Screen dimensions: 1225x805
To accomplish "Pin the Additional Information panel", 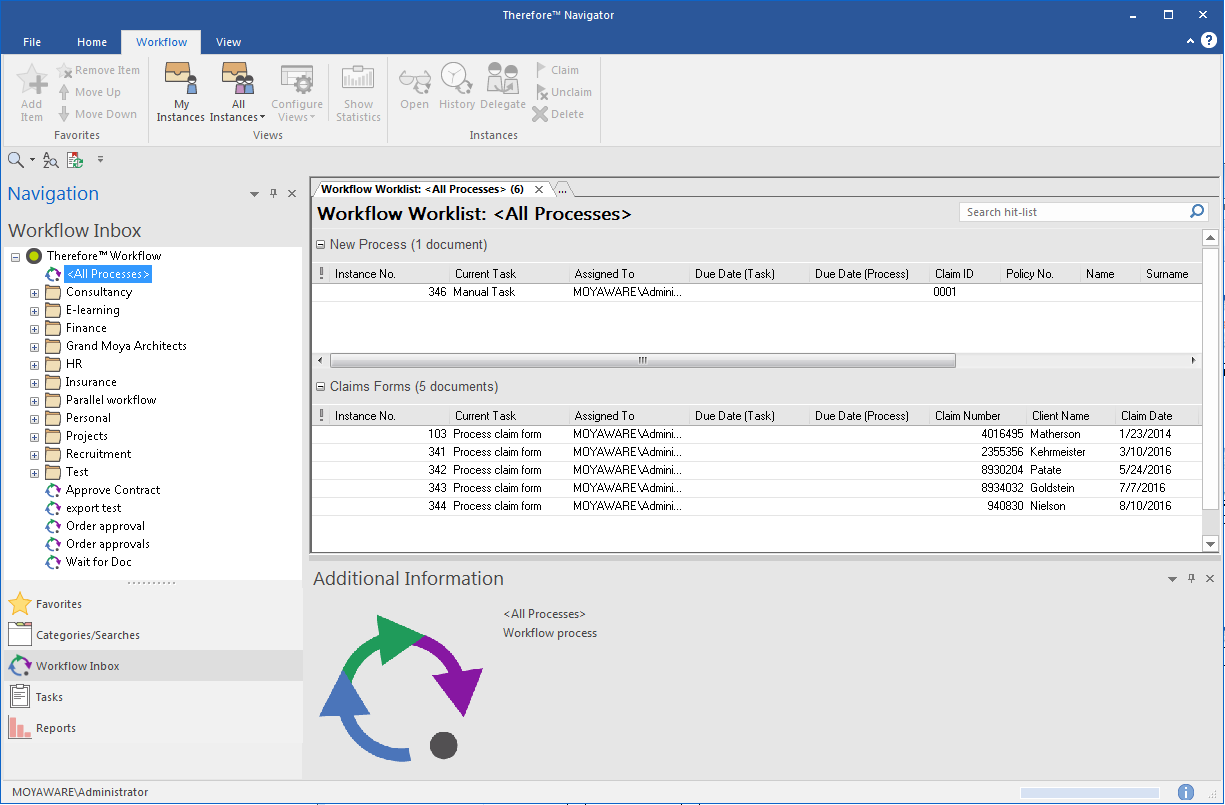I will [1190, 578].
